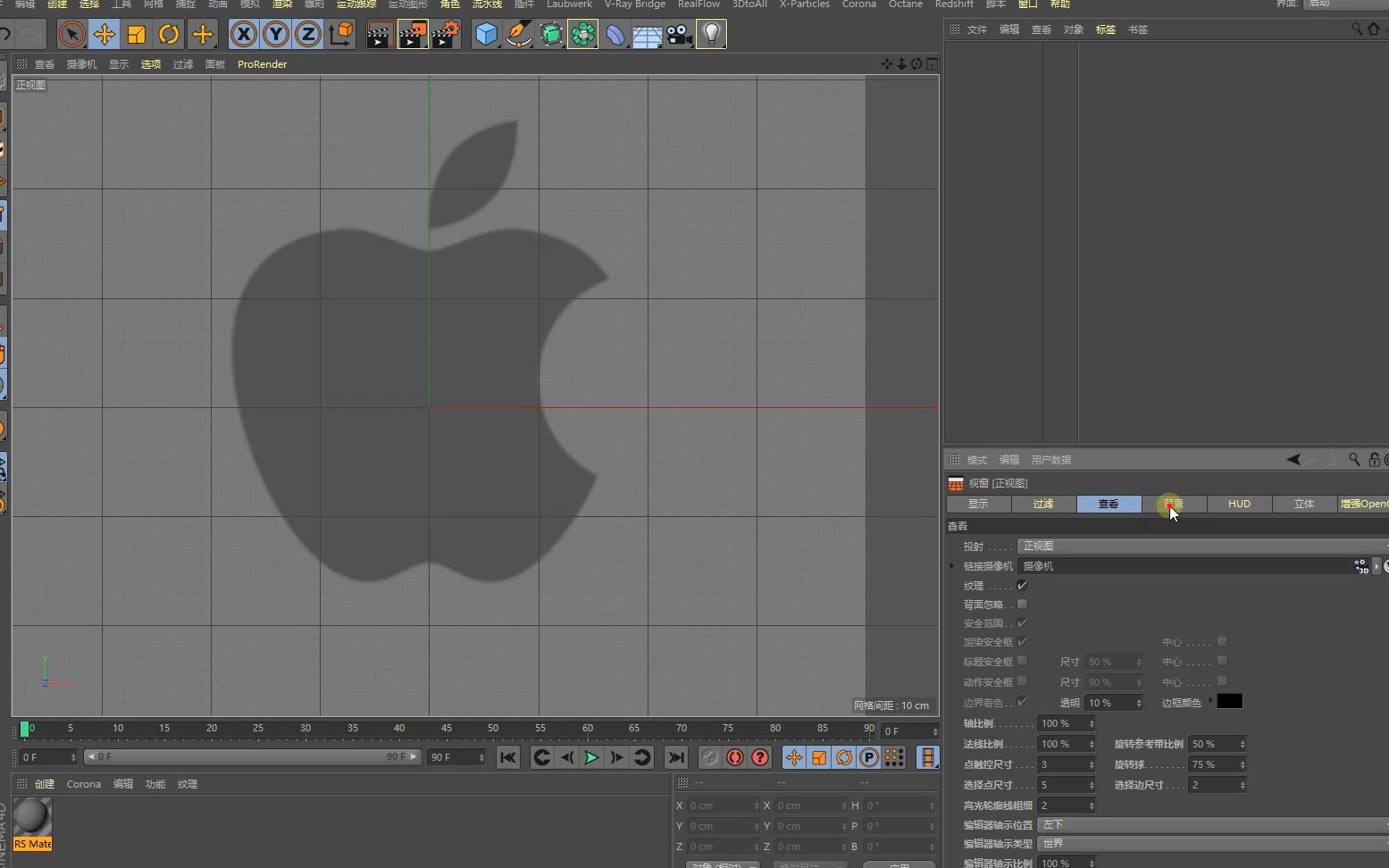
Task: Open the 投射 projection dropdown
Action: [1202, 546]
